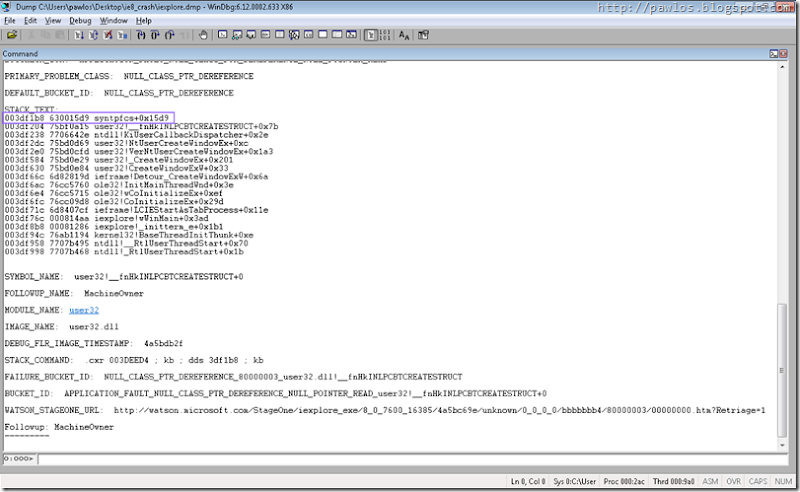Click the Stop debugging icon with red X
Image resolution: width=800 pixels, height=492 pixels.
point(108,35)
